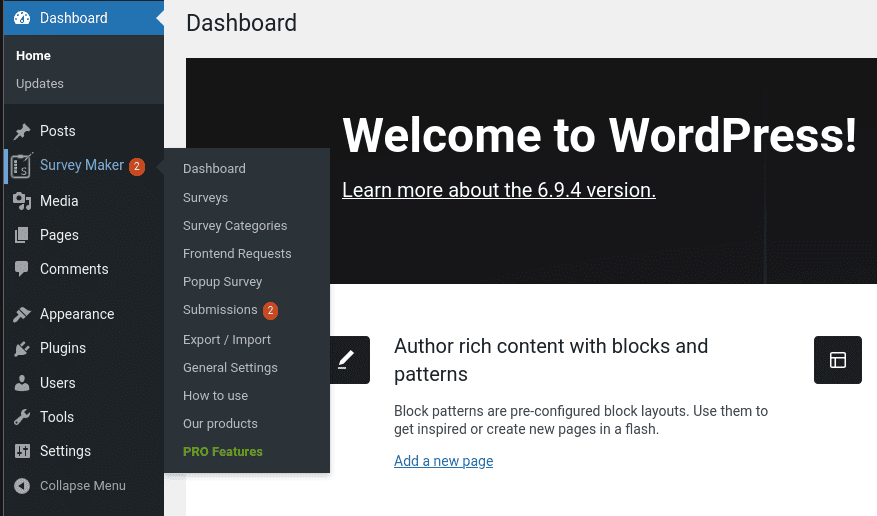This screenshot has height=516, width=877.
Task: Click the Appearance paintbrush icon
Action: (x=22, y=314)
